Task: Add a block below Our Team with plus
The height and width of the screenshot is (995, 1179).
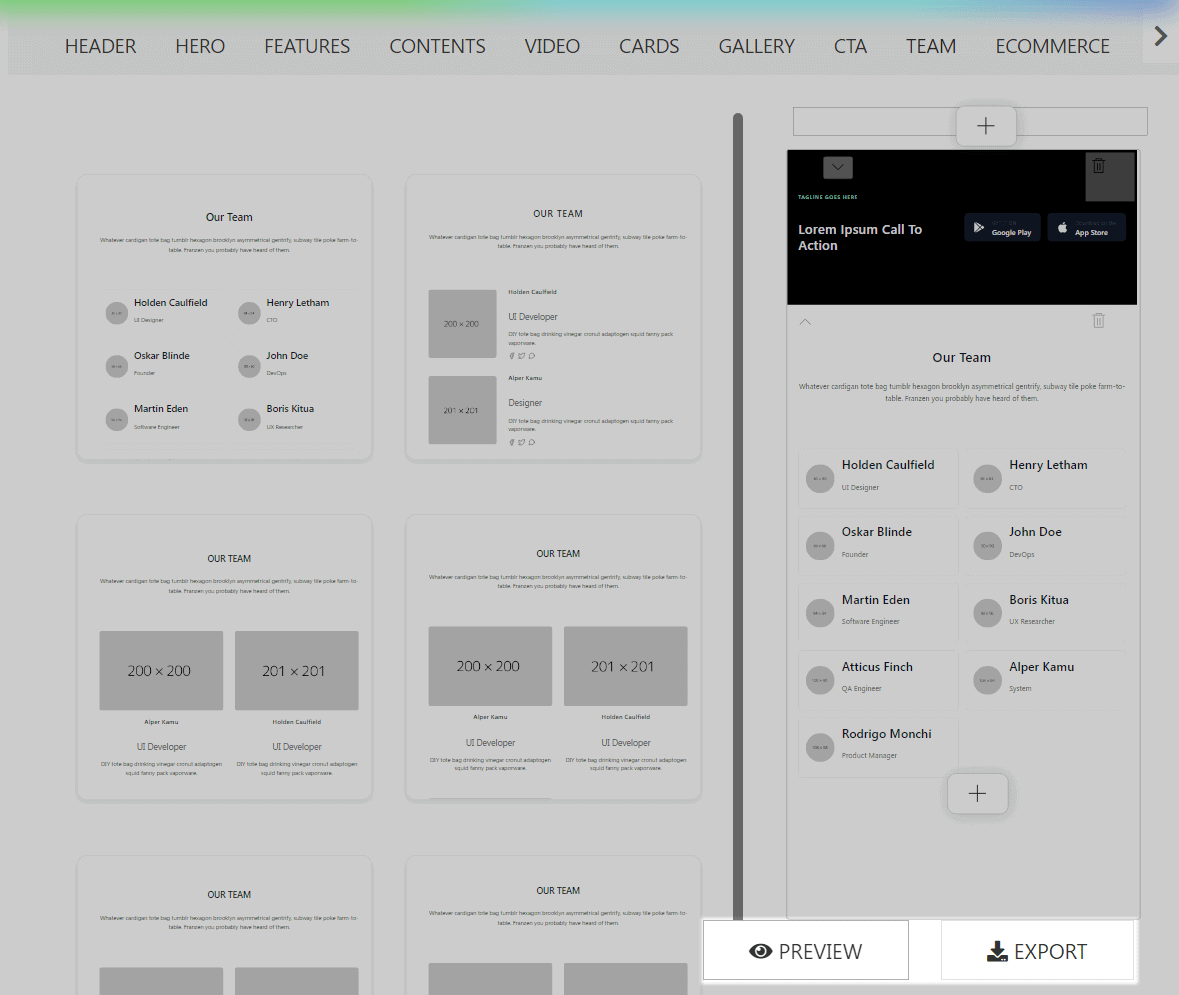Action: [x=977, y=793]
